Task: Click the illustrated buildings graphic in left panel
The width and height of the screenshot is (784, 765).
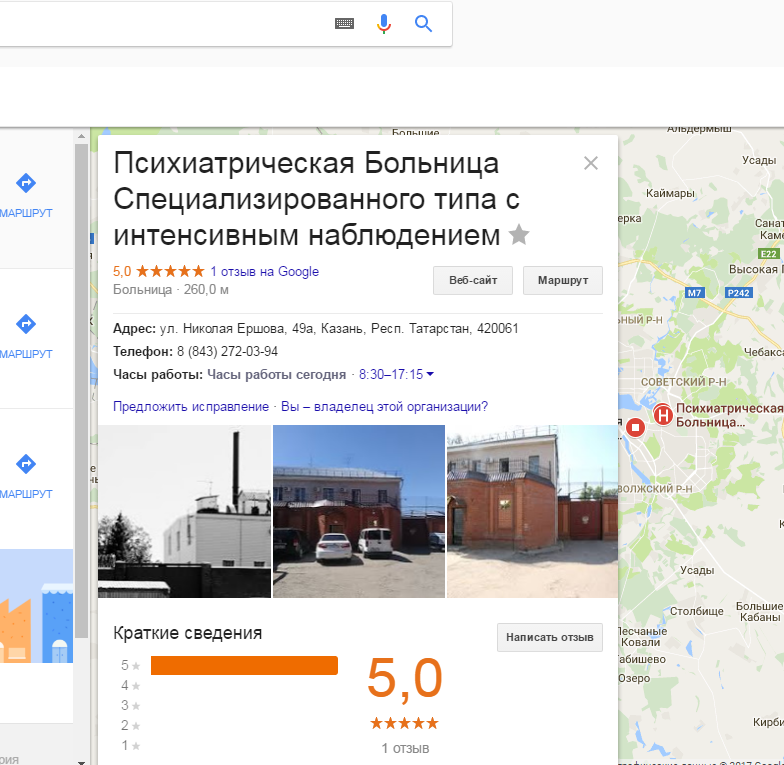Action: pyautogui.click(x=36, y=606)
